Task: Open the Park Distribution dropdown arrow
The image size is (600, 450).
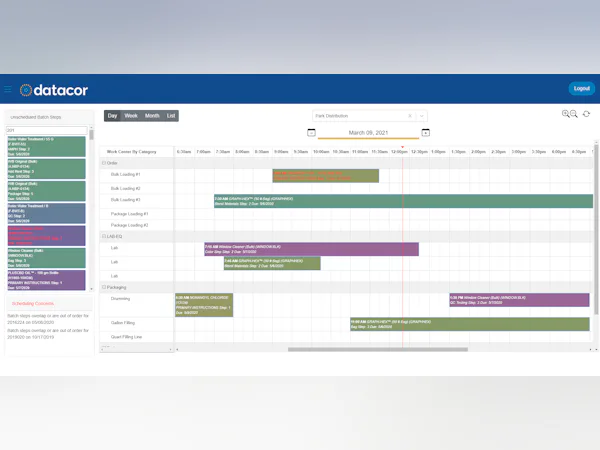Action: pyautogui.click(x=422, y=116)
